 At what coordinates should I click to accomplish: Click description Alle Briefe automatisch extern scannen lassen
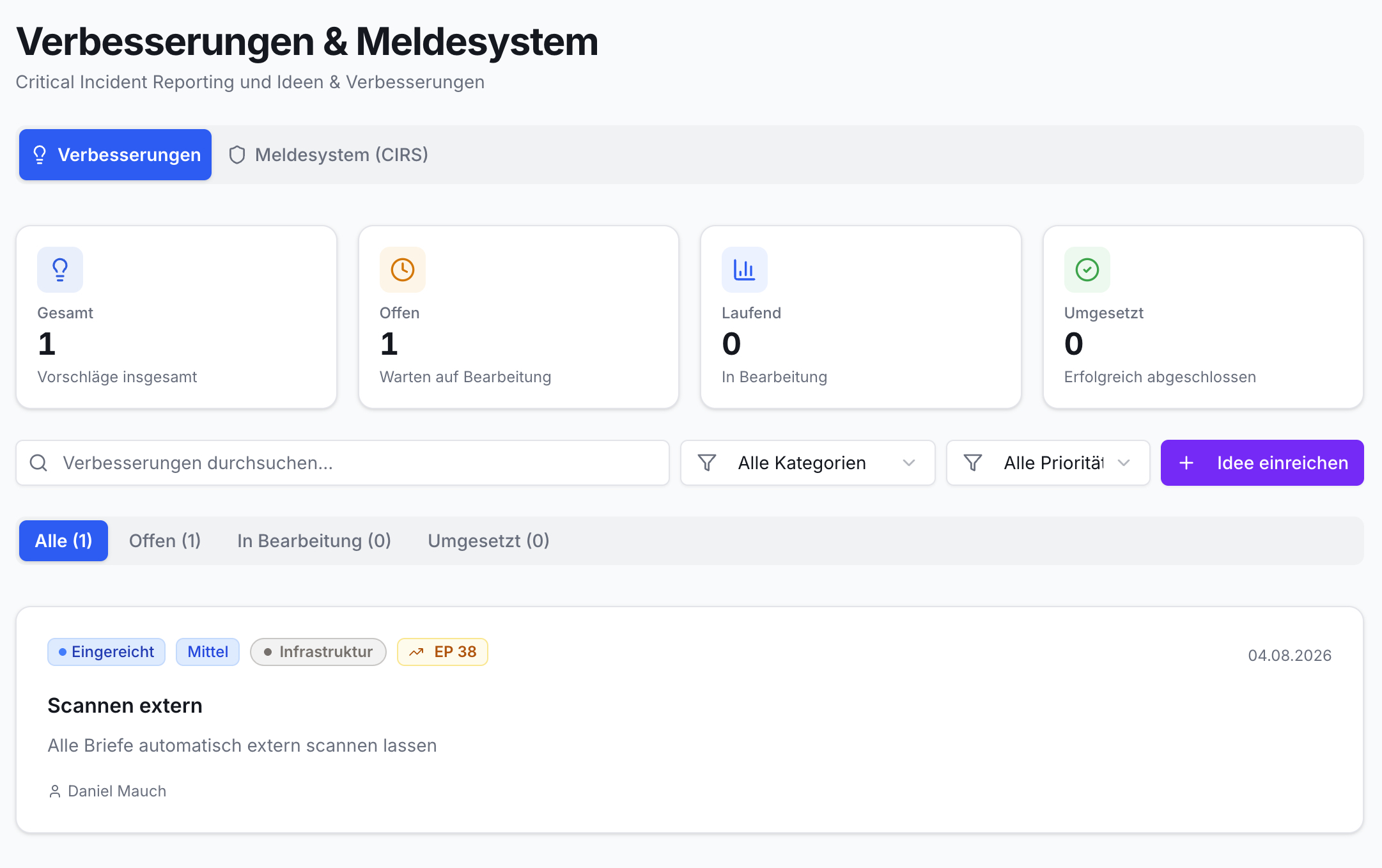(x=242, y=746)
